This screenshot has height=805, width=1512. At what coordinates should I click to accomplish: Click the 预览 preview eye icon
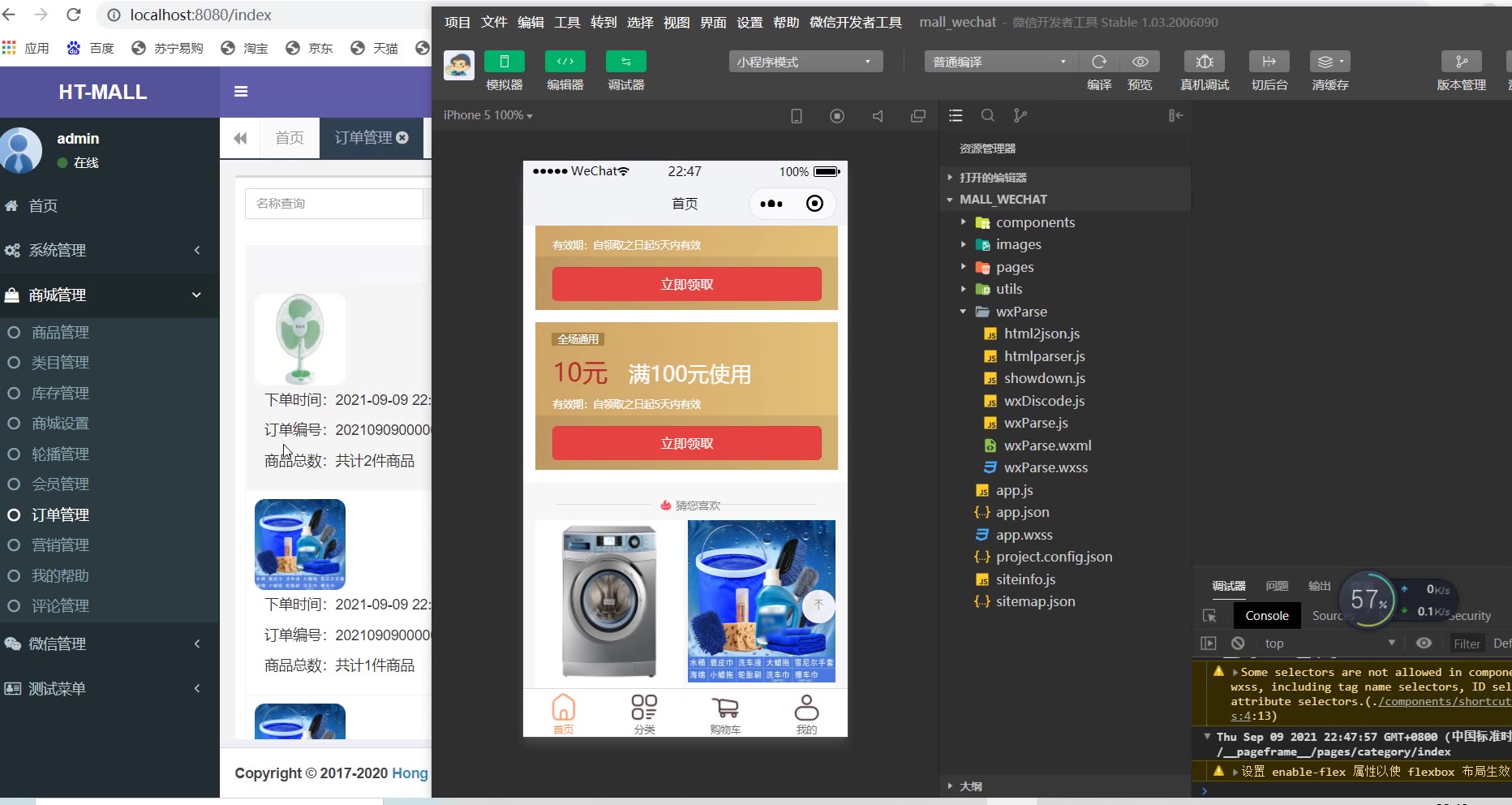click(1140, 62)
